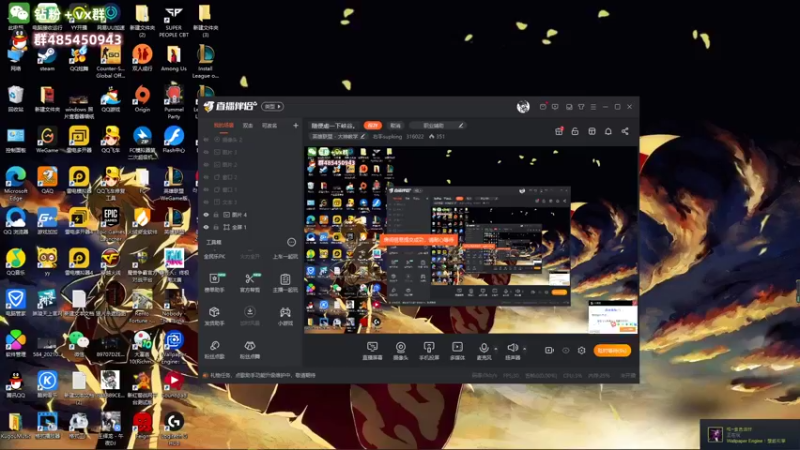800x450 pixels.
Task: Select the 全屏 1 source row
Action: [251, 227]
